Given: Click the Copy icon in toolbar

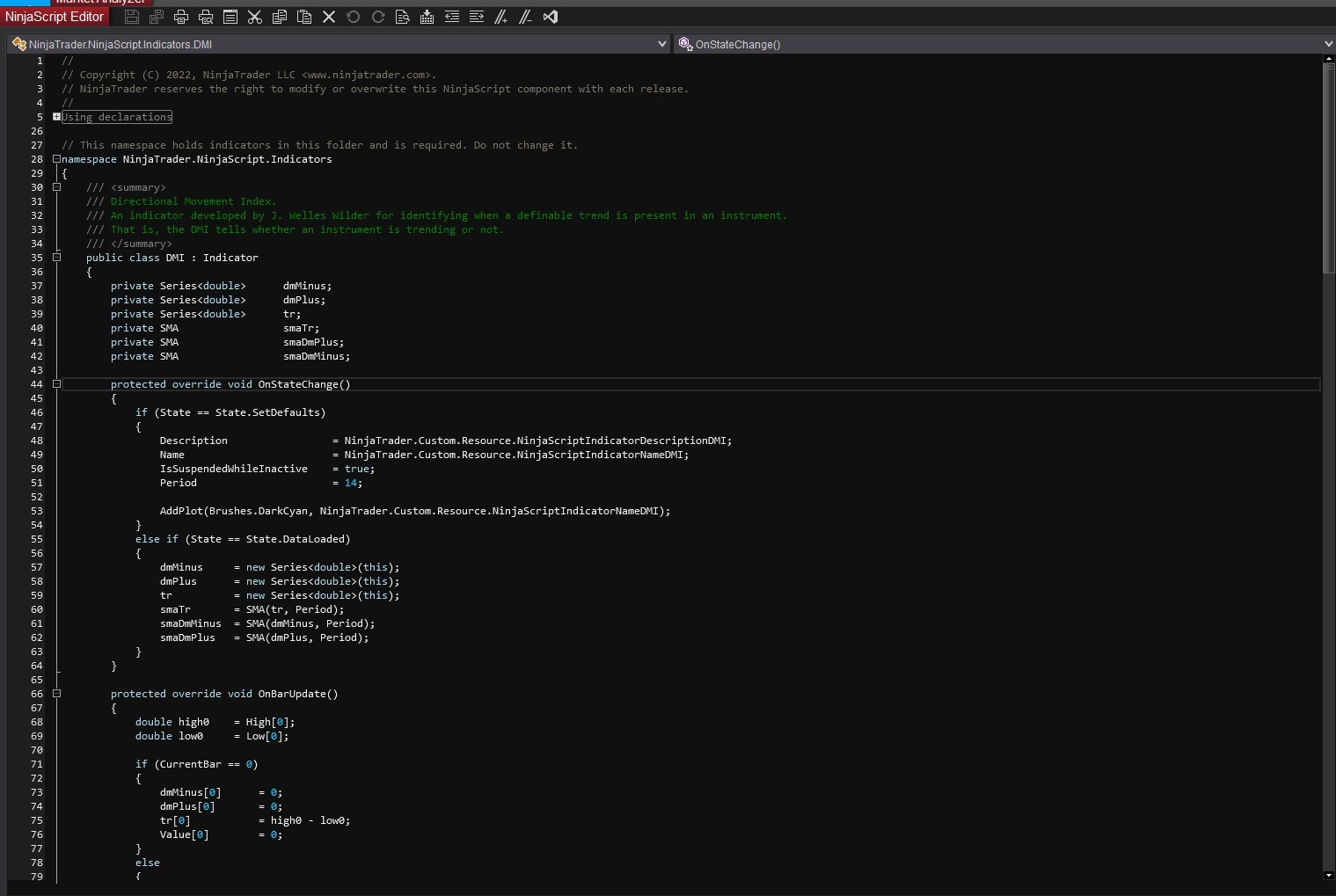Looking at the screenshot, I should click(280, 17).
